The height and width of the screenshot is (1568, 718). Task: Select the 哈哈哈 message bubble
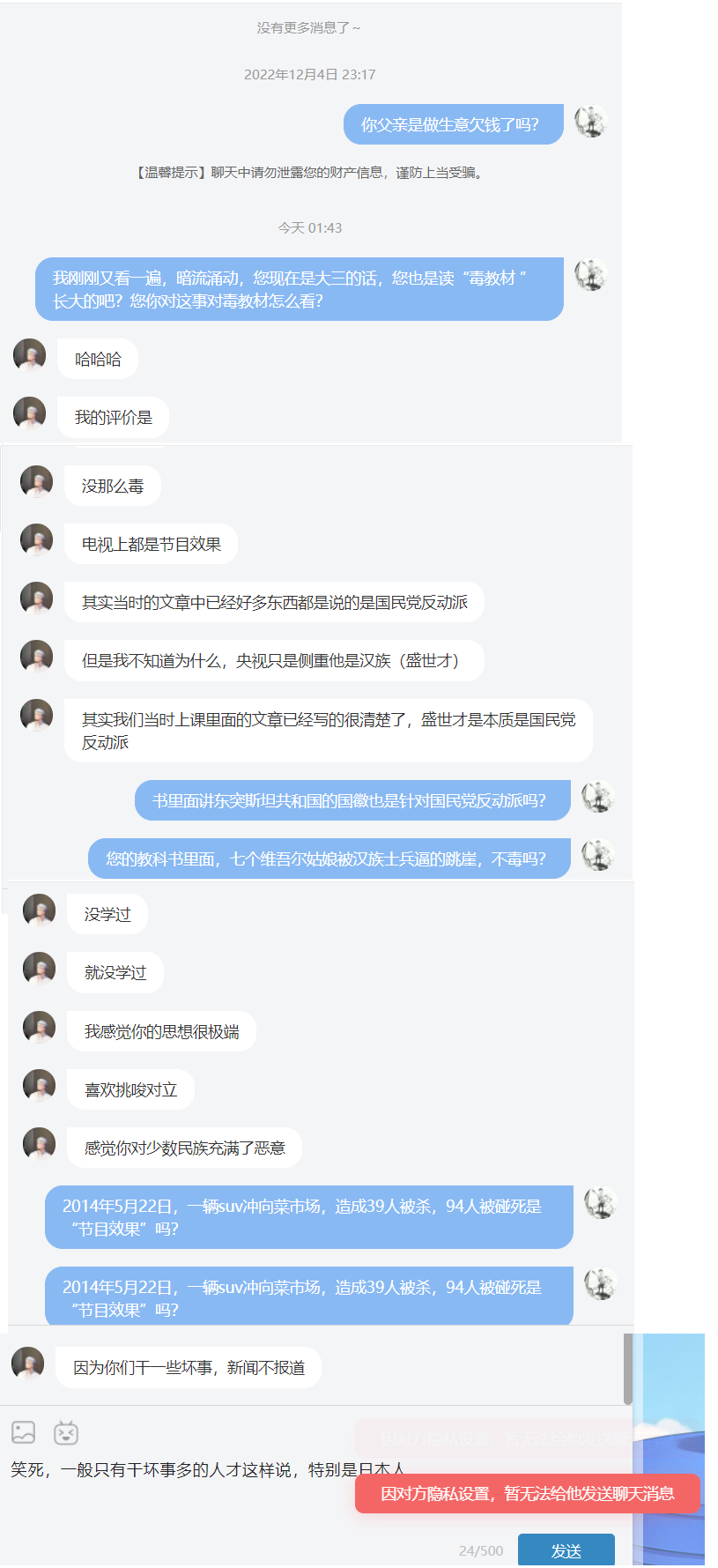coord(98,360)
